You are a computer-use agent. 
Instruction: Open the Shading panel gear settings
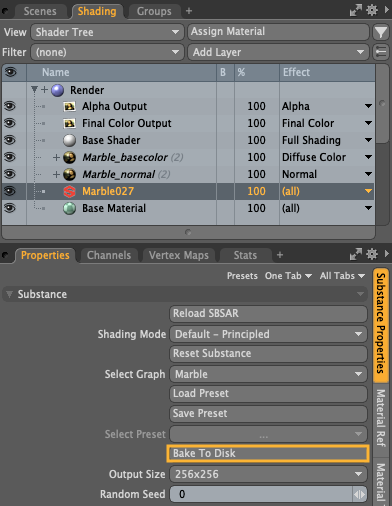coord(372,10)
